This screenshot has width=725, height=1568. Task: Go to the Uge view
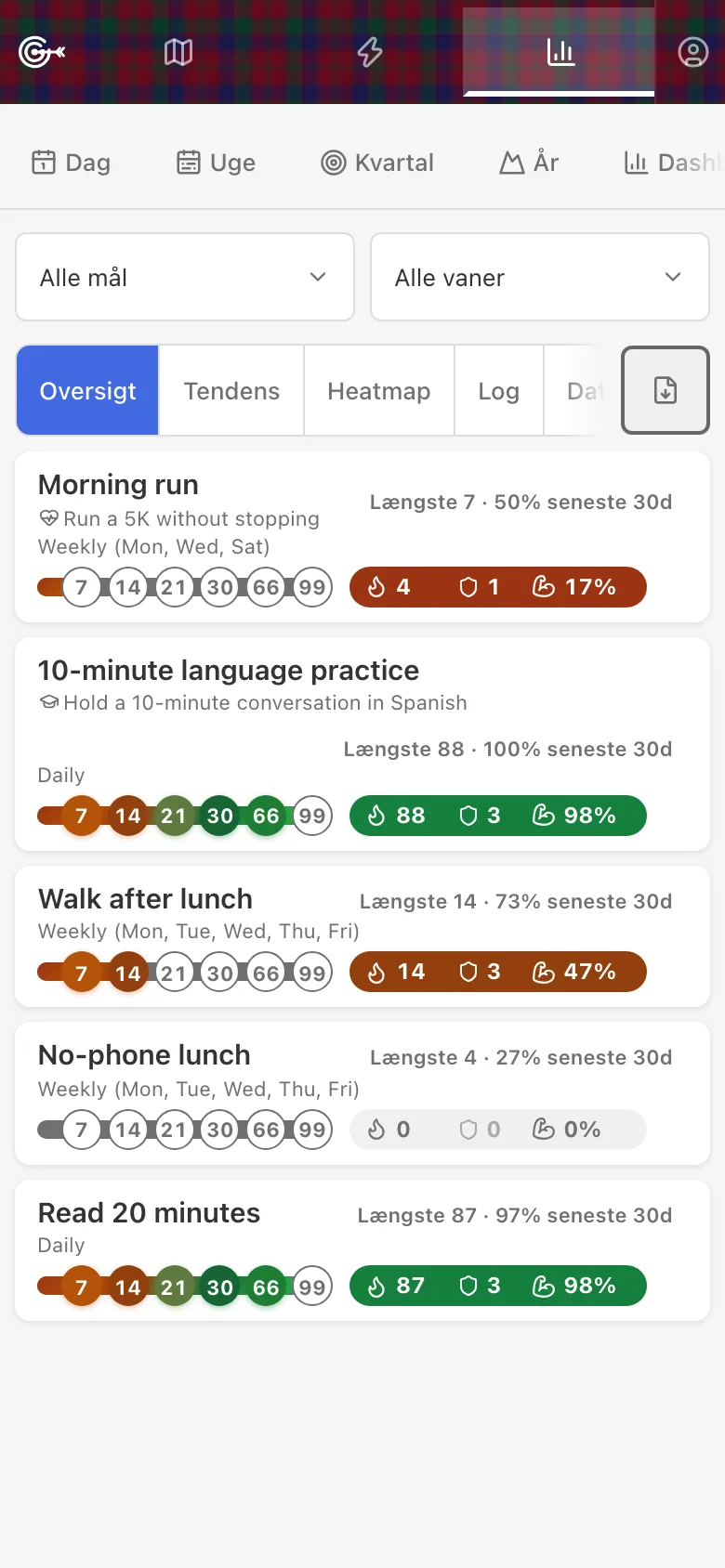pos(216,163)
